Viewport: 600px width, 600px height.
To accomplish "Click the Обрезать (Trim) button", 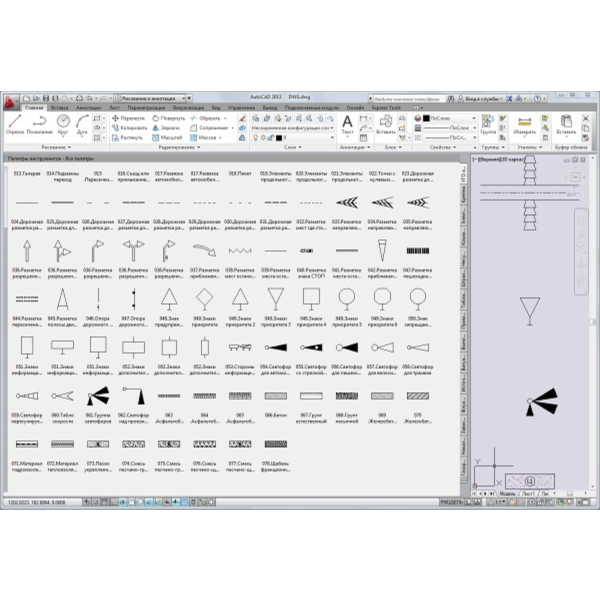I will point(206,118).
